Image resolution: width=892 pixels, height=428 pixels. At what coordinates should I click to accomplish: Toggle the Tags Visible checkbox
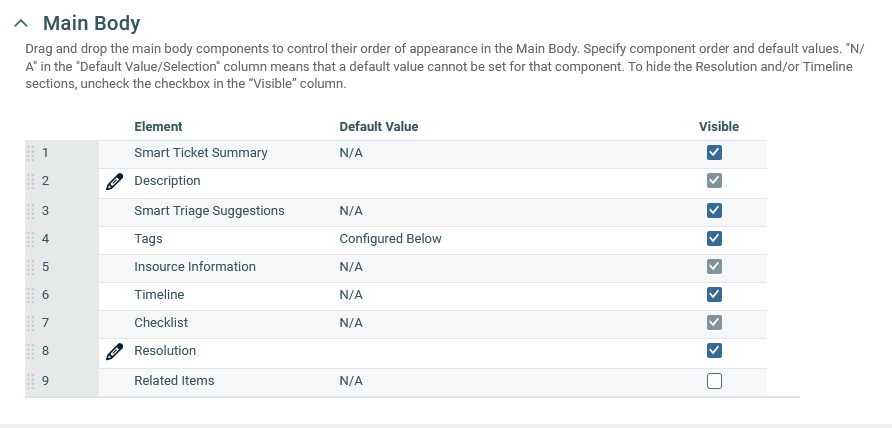tap(714, 239)
